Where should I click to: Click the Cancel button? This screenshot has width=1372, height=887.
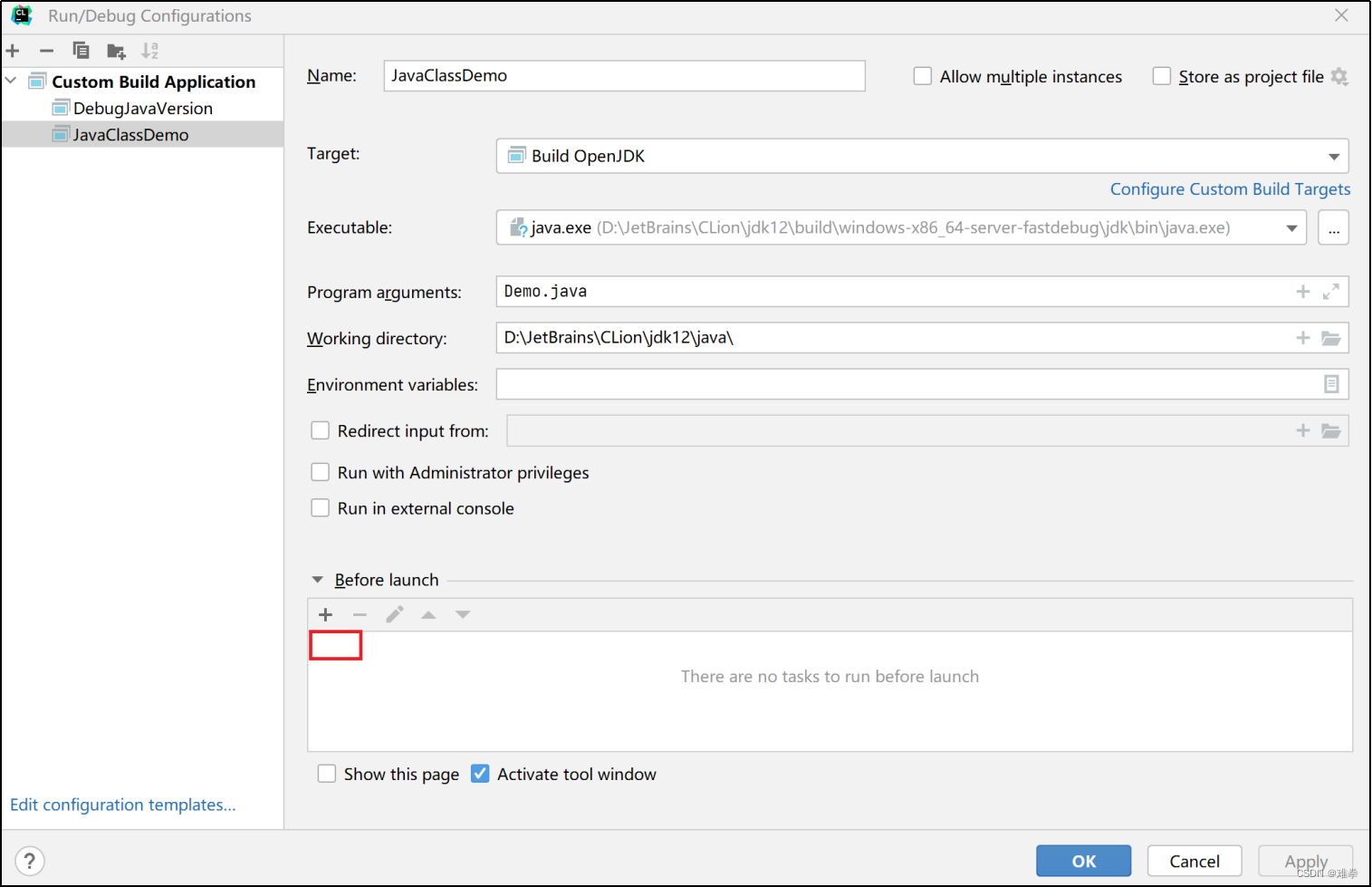click(x=1194, y=861)
